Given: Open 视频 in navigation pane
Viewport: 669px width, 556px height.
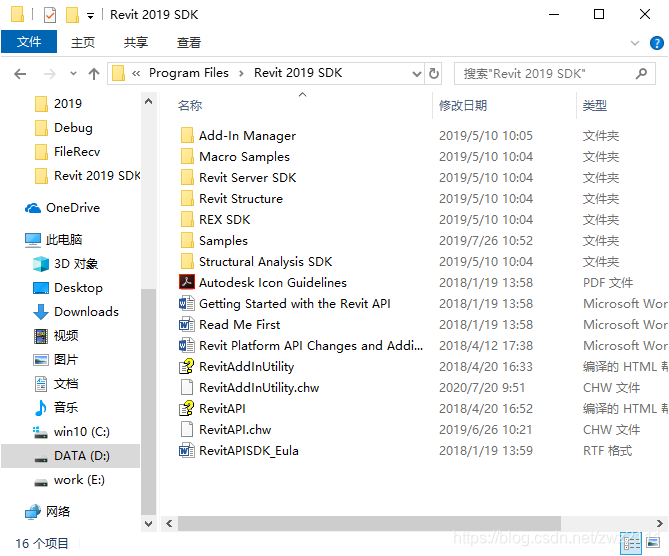Looking at the screenshot, I should [66, 336].
